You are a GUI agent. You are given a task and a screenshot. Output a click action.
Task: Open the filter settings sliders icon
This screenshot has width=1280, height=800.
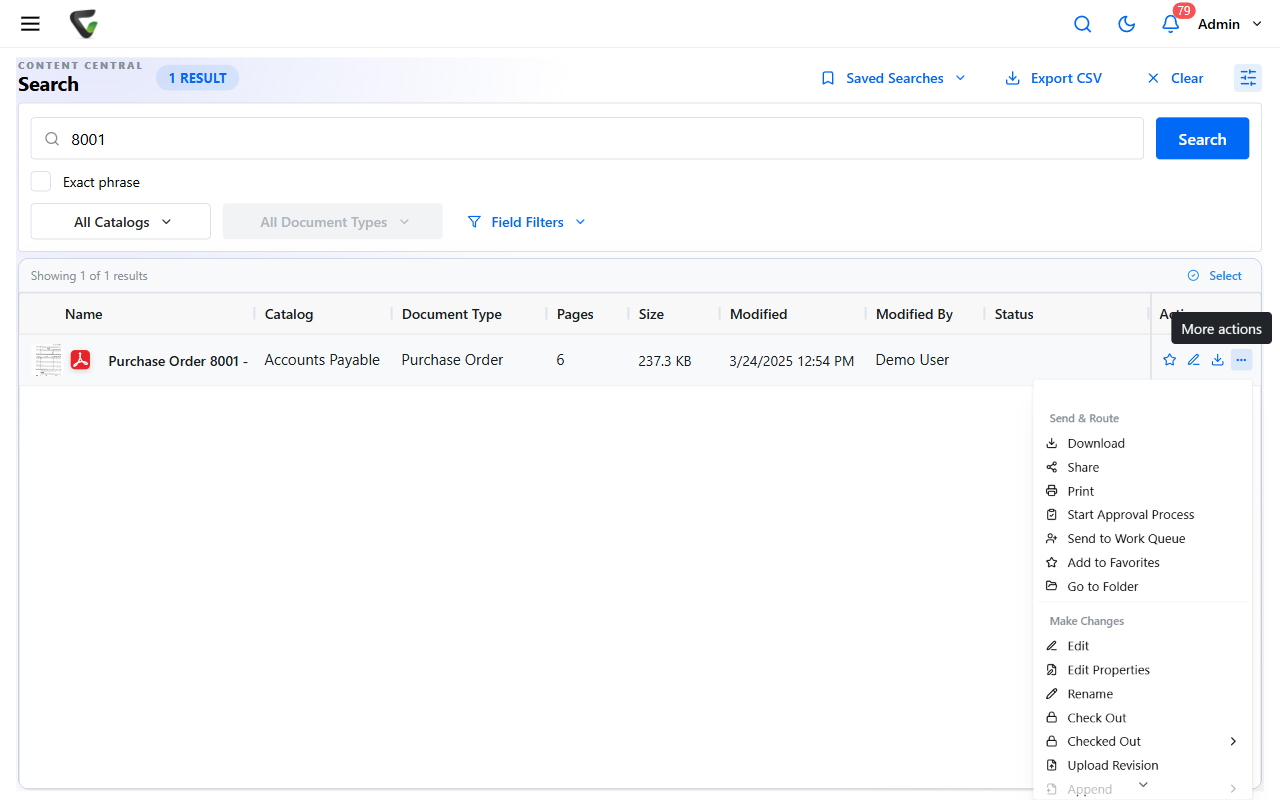click(1248, 78)
